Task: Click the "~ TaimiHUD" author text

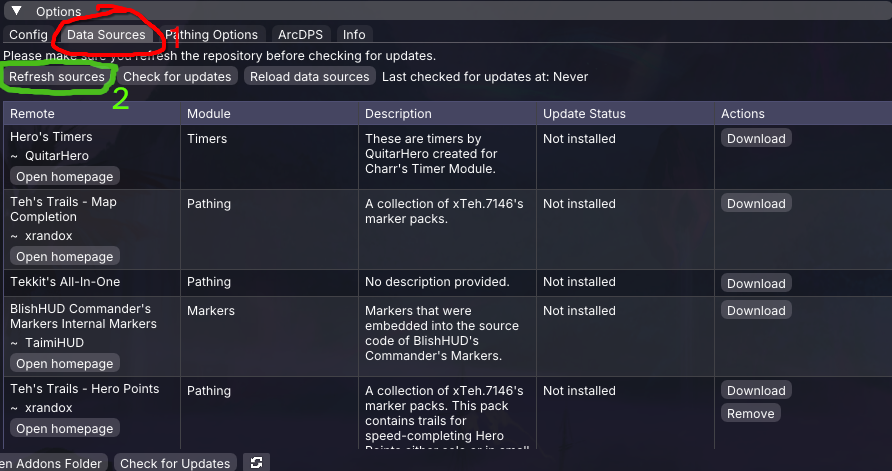Action: pyautogui.click(x=47, y=342)
